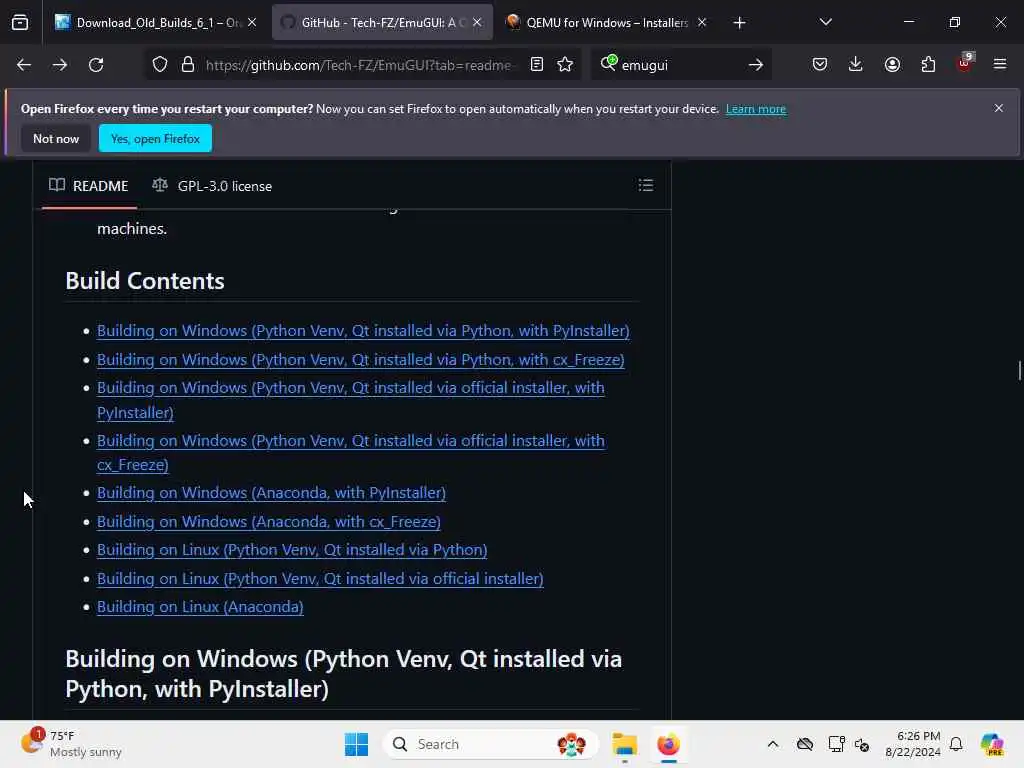Open the Firefox downloads panel
The width and height of the screenshot is (1024, 768).
pos(856,65)
